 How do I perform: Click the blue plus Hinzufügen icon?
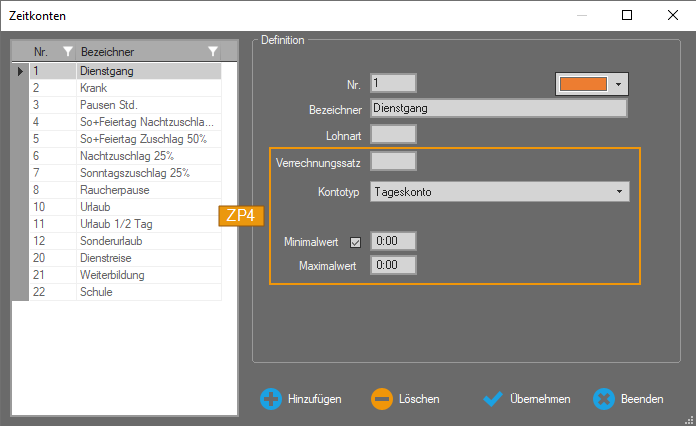tap(270, 399)
